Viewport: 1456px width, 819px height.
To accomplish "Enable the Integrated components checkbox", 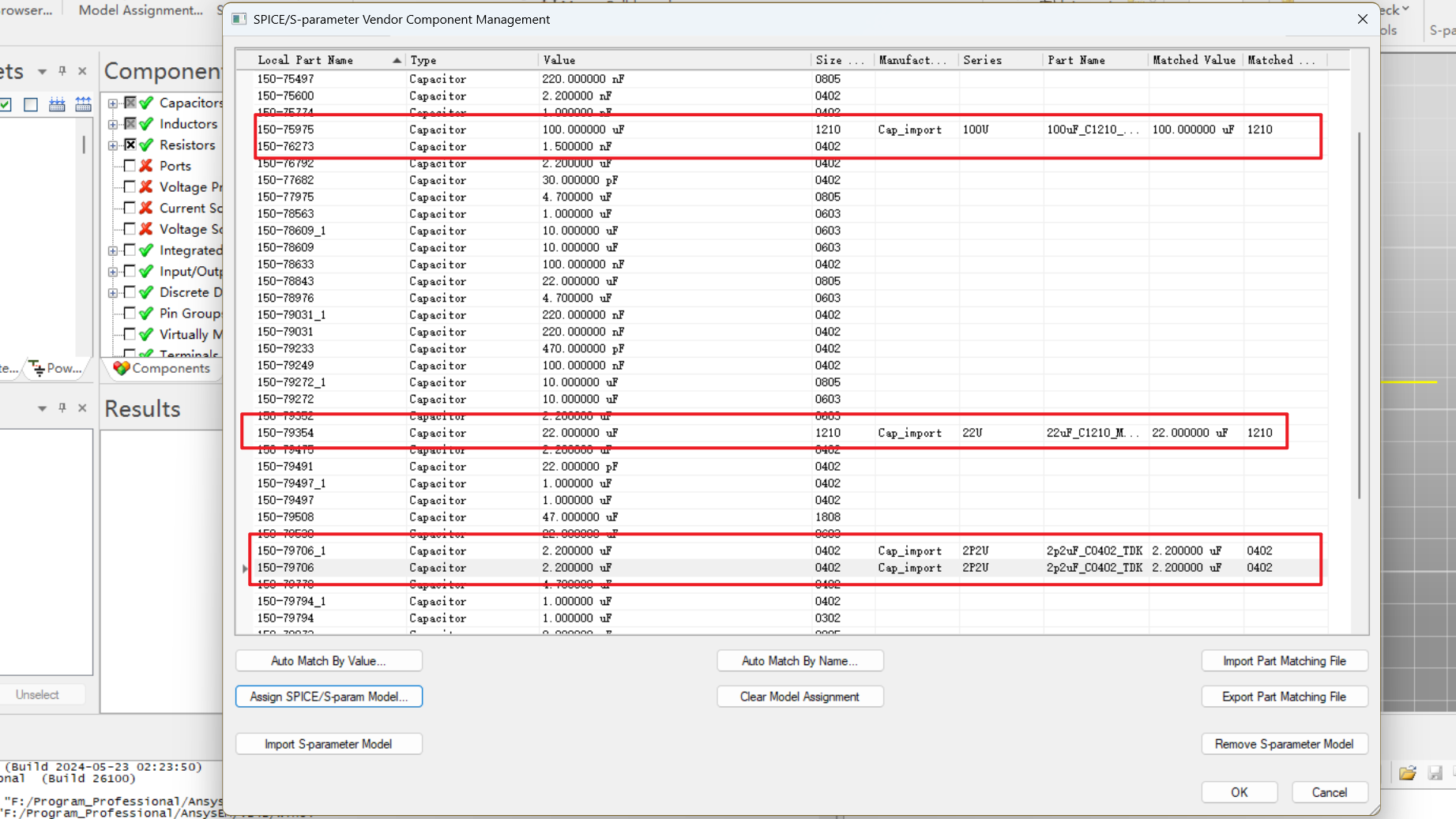I will click(130, 250).
